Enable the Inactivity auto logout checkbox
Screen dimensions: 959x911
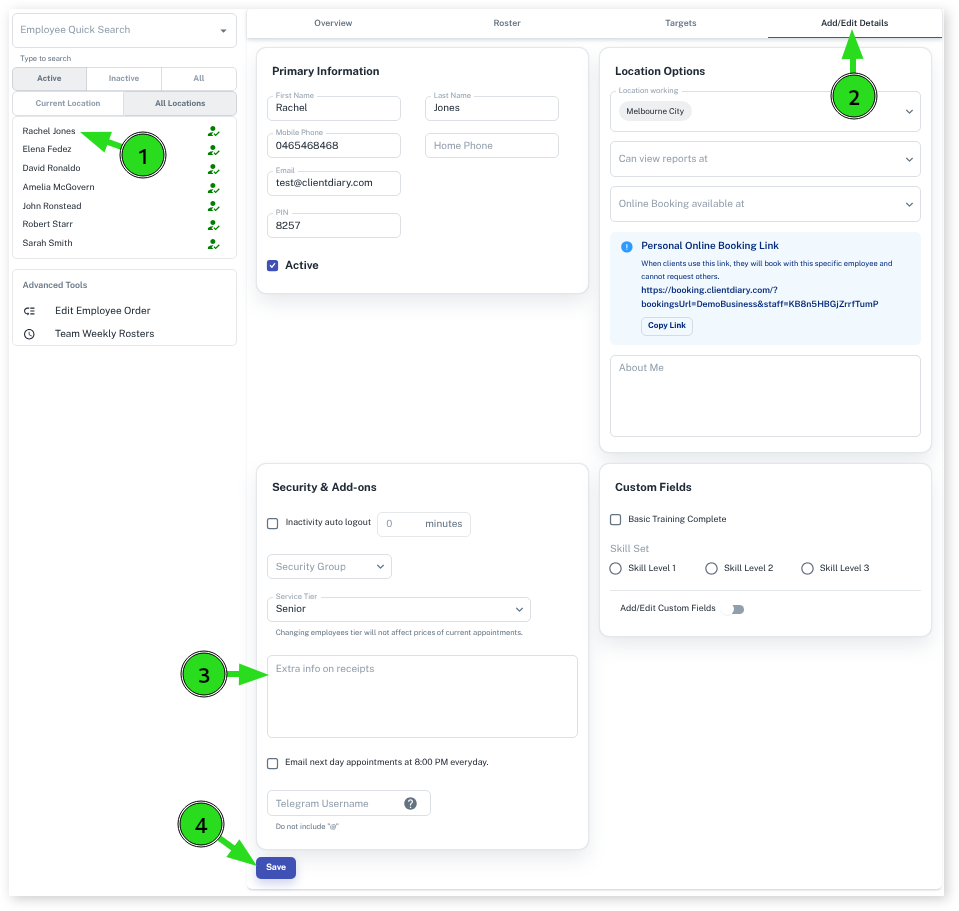[x=273, y=523]
